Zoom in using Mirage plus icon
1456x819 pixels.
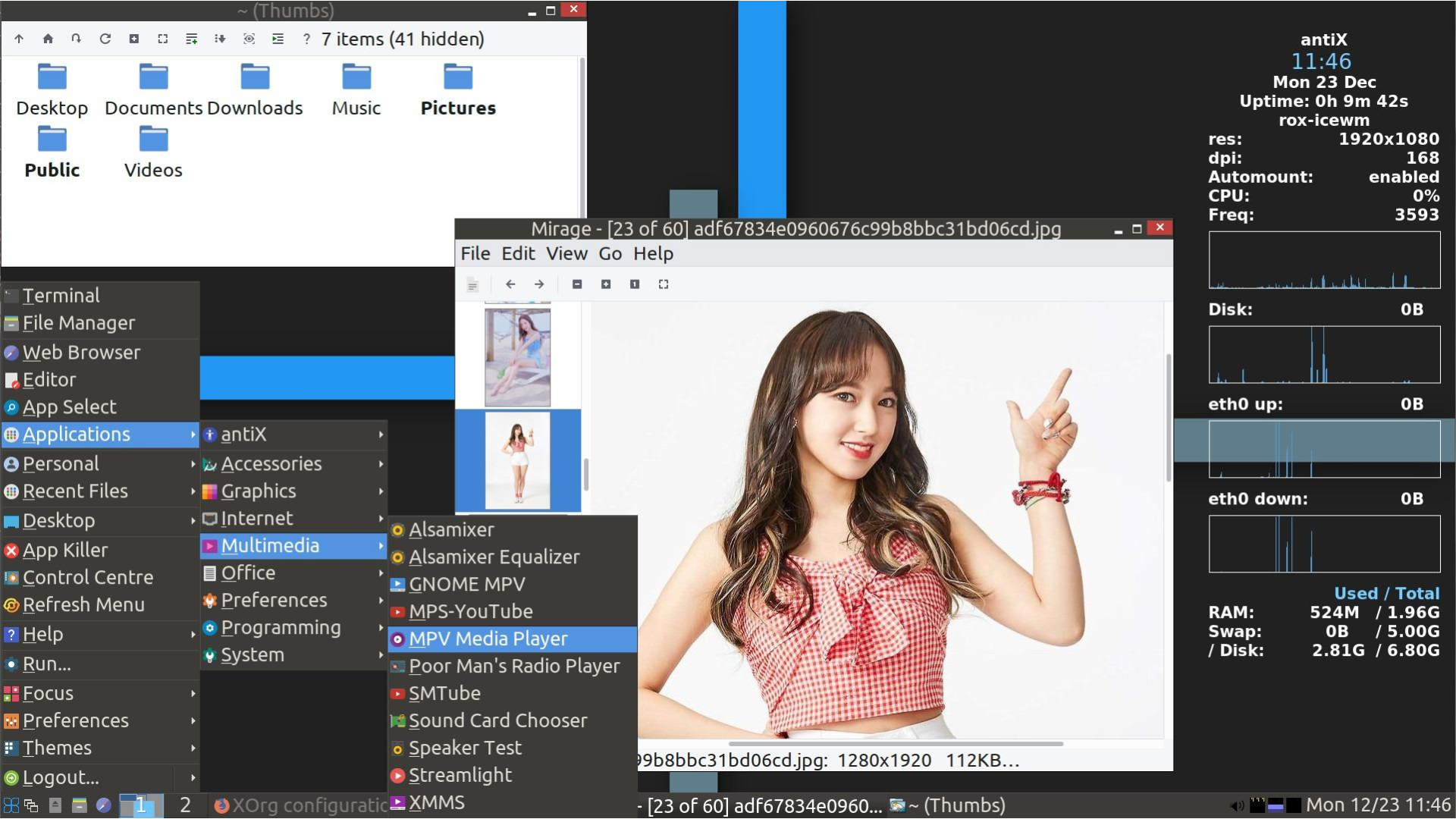(x=606, y=284)
